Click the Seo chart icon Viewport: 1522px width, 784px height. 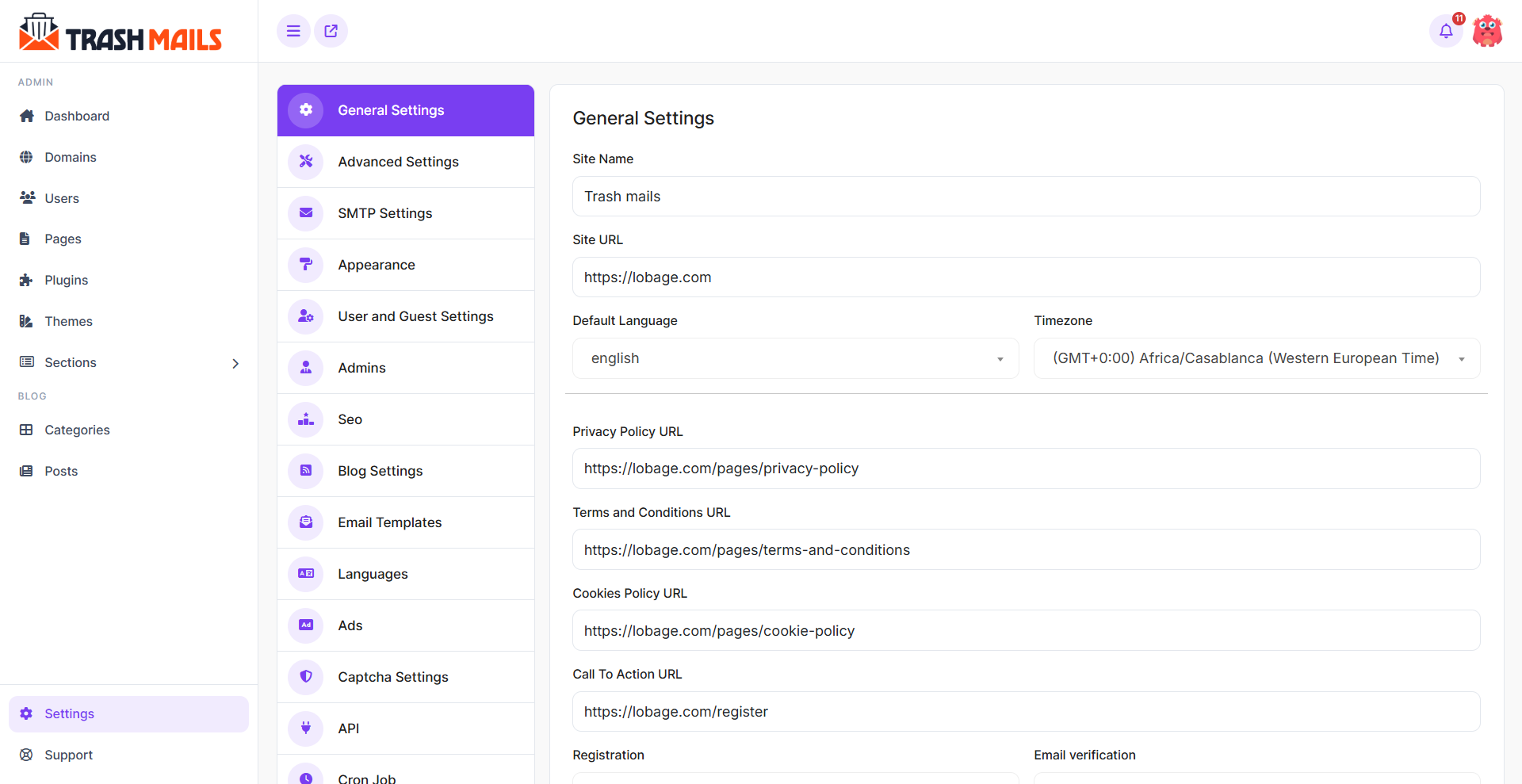click(305, 419)
